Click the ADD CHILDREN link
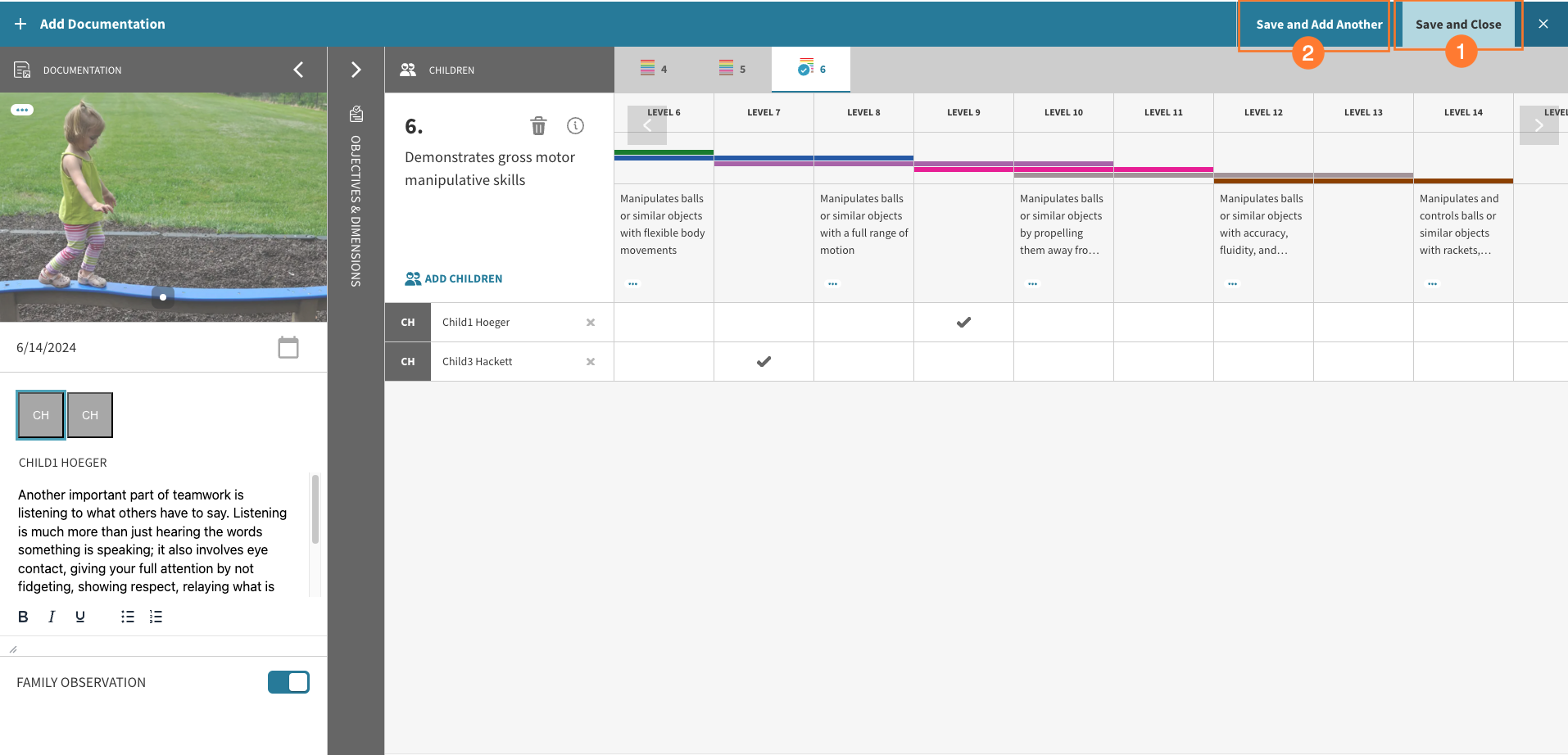The image size is (1568, 755). pyautogui.click(x=453, y=278)
